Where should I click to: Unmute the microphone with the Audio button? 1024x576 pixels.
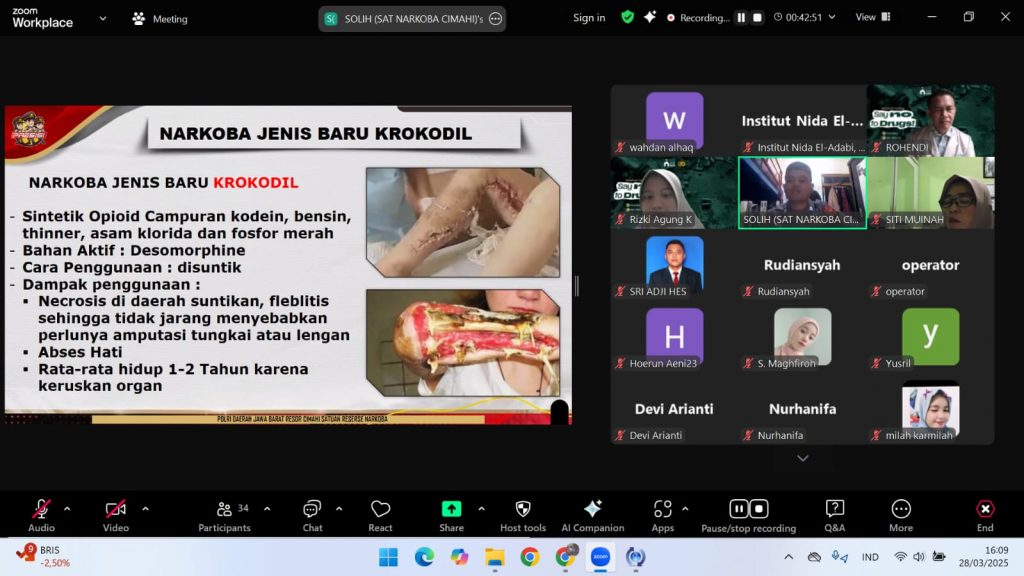tap(41, 510)
